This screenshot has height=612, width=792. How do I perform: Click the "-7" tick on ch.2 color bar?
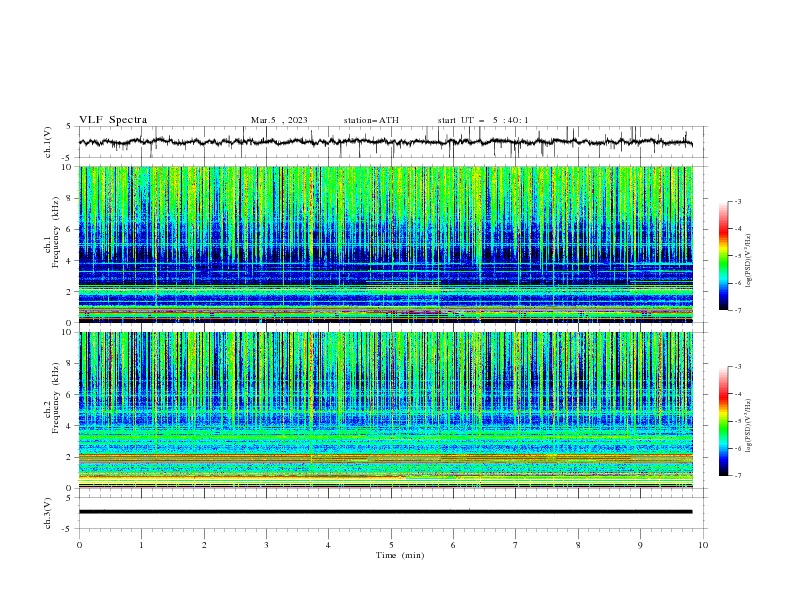(x=737, y=476)
